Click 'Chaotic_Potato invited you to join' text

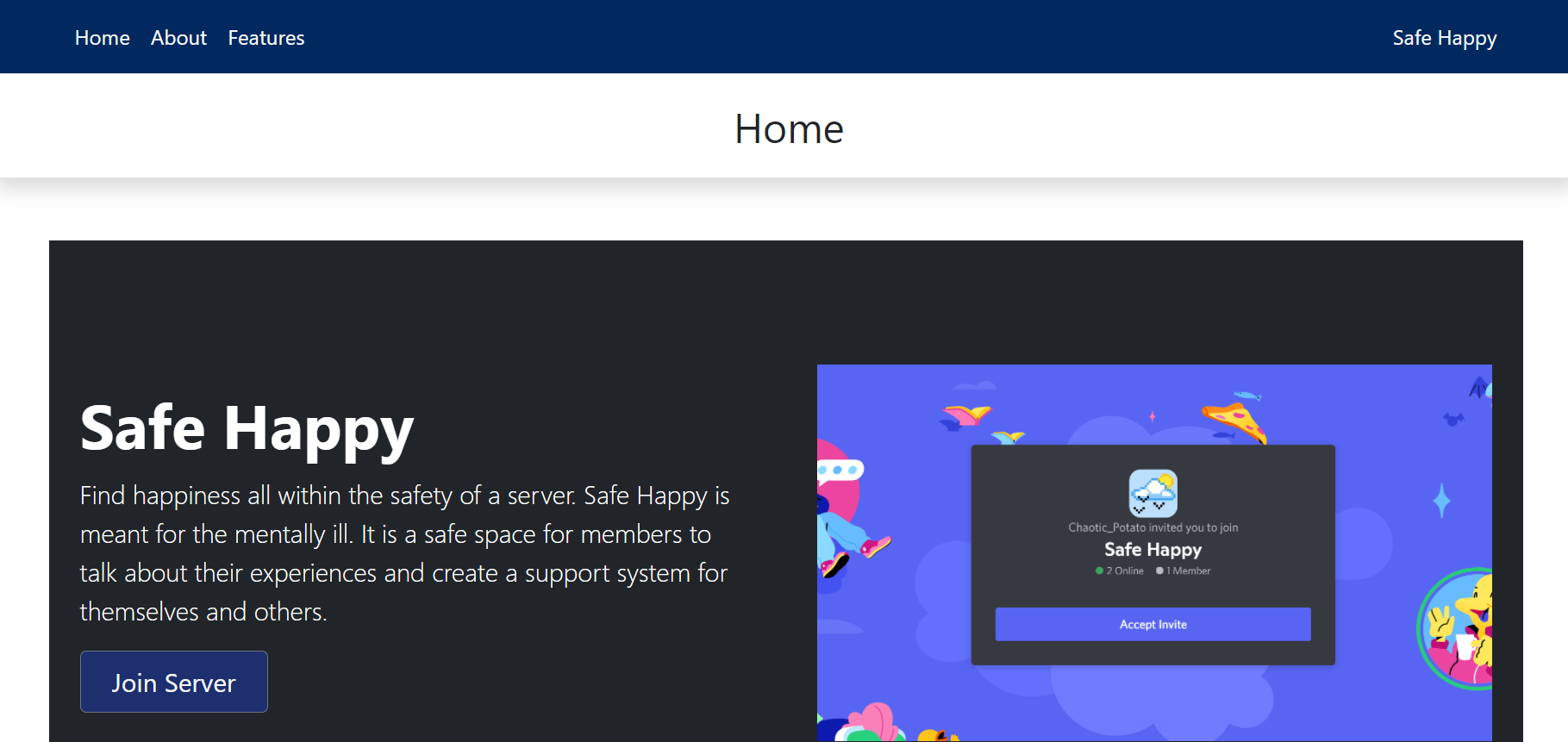point(1153,527)
